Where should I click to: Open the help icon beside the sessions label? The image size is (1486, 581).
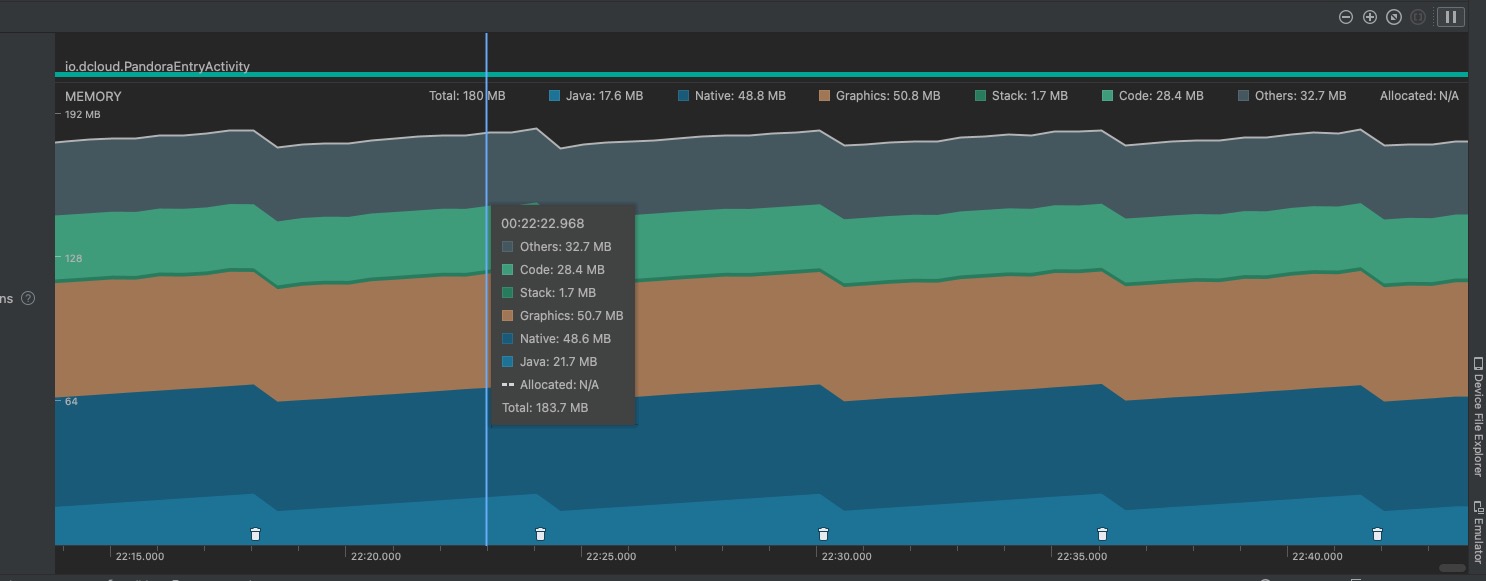point(28,298)
